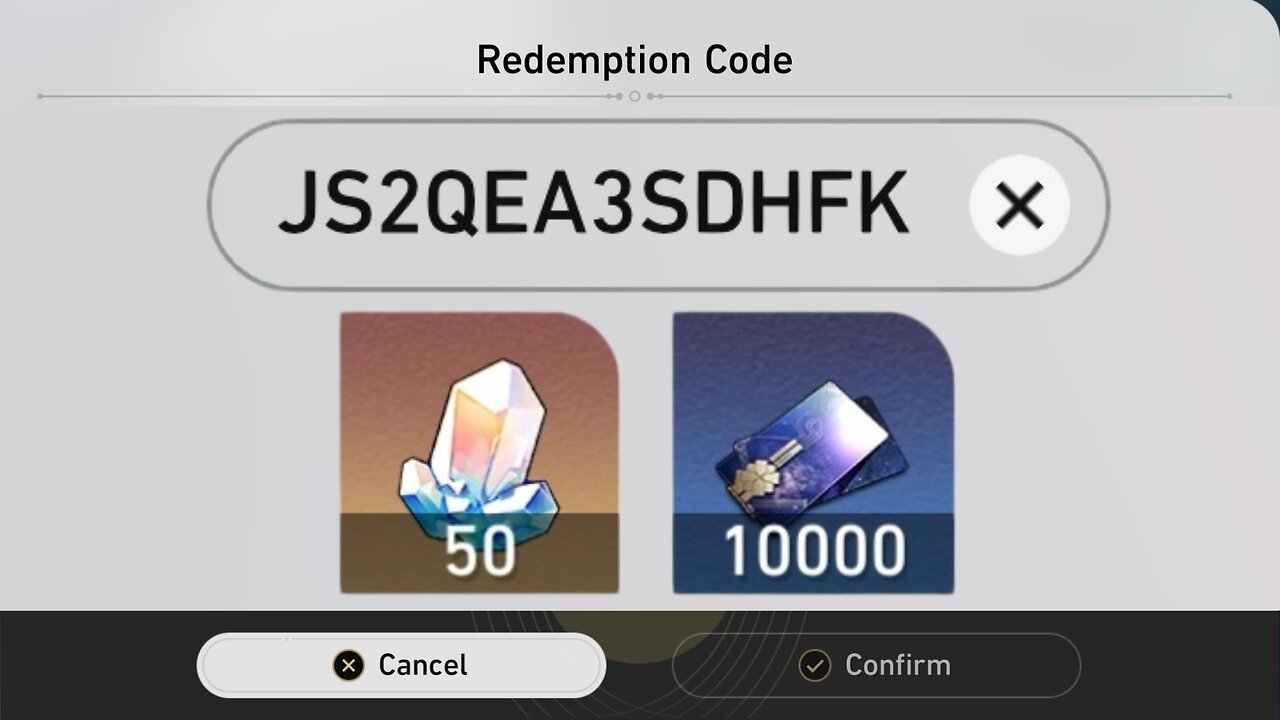The height and width of the screenshot is (720, 1280).
Task: Open the blue Credits reward tile
Action: point(813,453)
